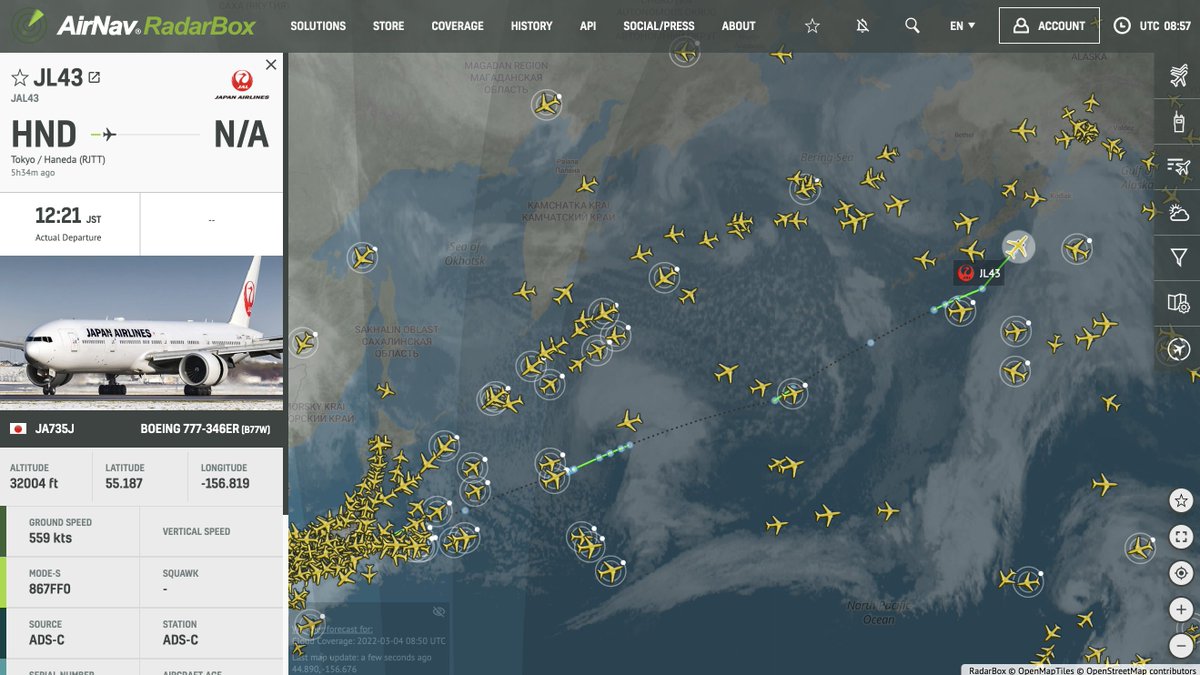
Task: Open the HISTORY menu item
Action: tap(531, 26)
